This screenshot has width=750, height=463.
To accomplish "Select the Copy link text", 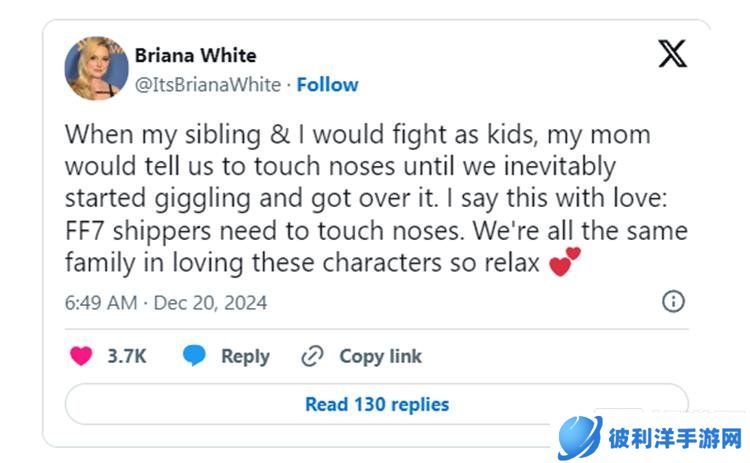I will point(380,356).
